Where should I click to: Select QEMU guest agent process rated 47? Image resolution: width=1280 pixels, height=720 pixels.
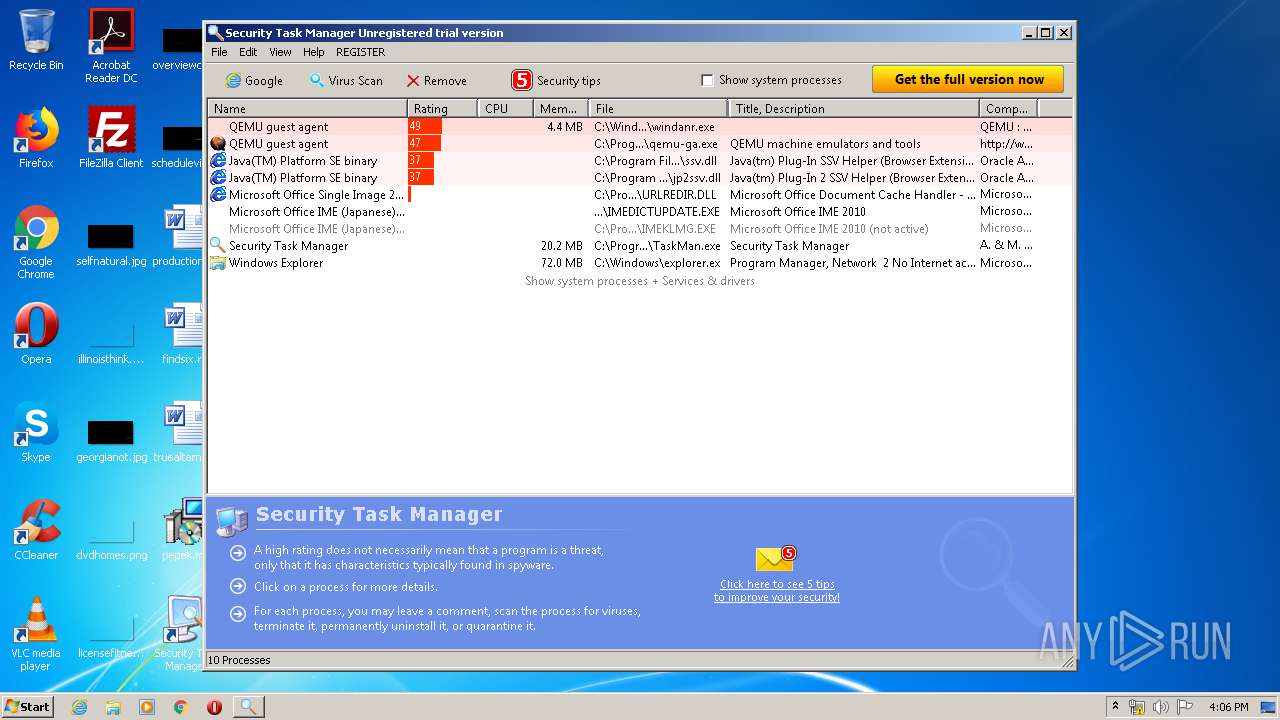coord(640,144)
